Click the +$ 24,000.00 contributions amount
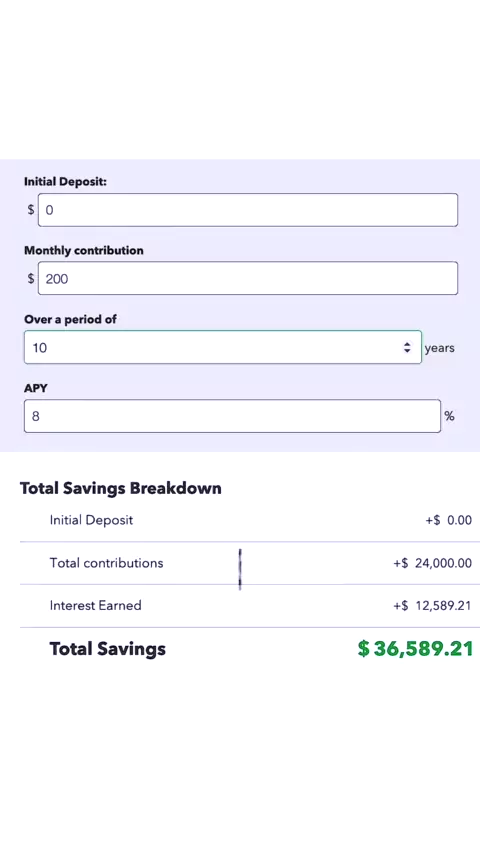The height and width of the screenshot is (854, 480). point(433,563)
